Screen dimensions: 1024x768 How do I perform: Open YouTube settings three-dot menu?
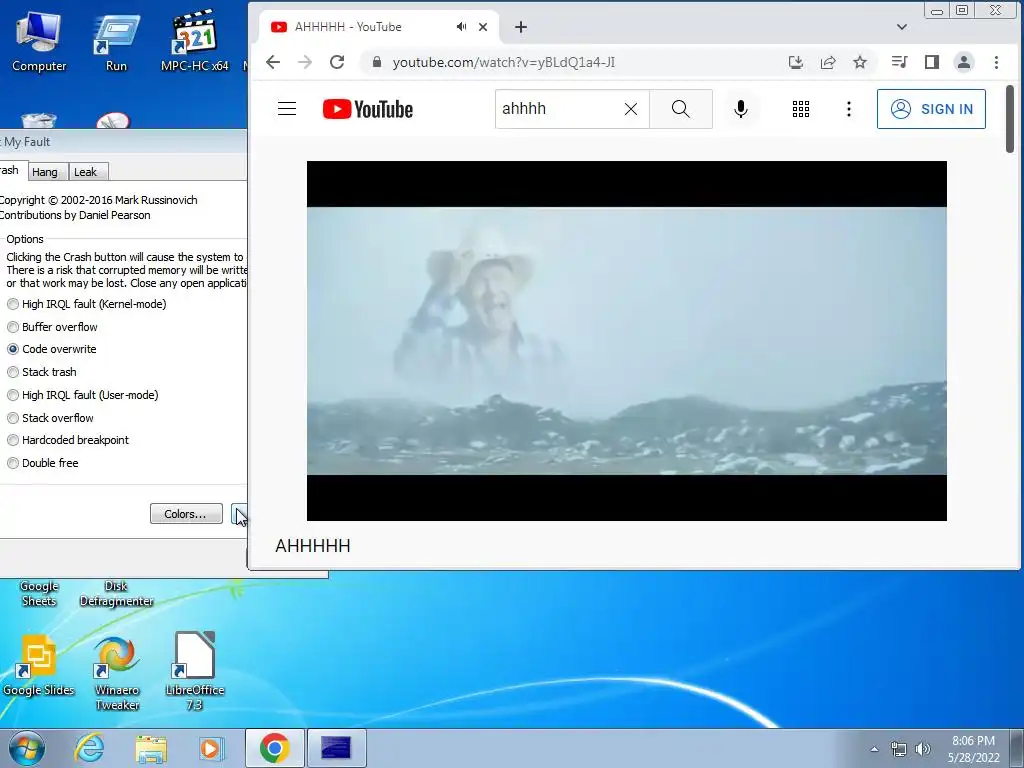click(848, 109)
